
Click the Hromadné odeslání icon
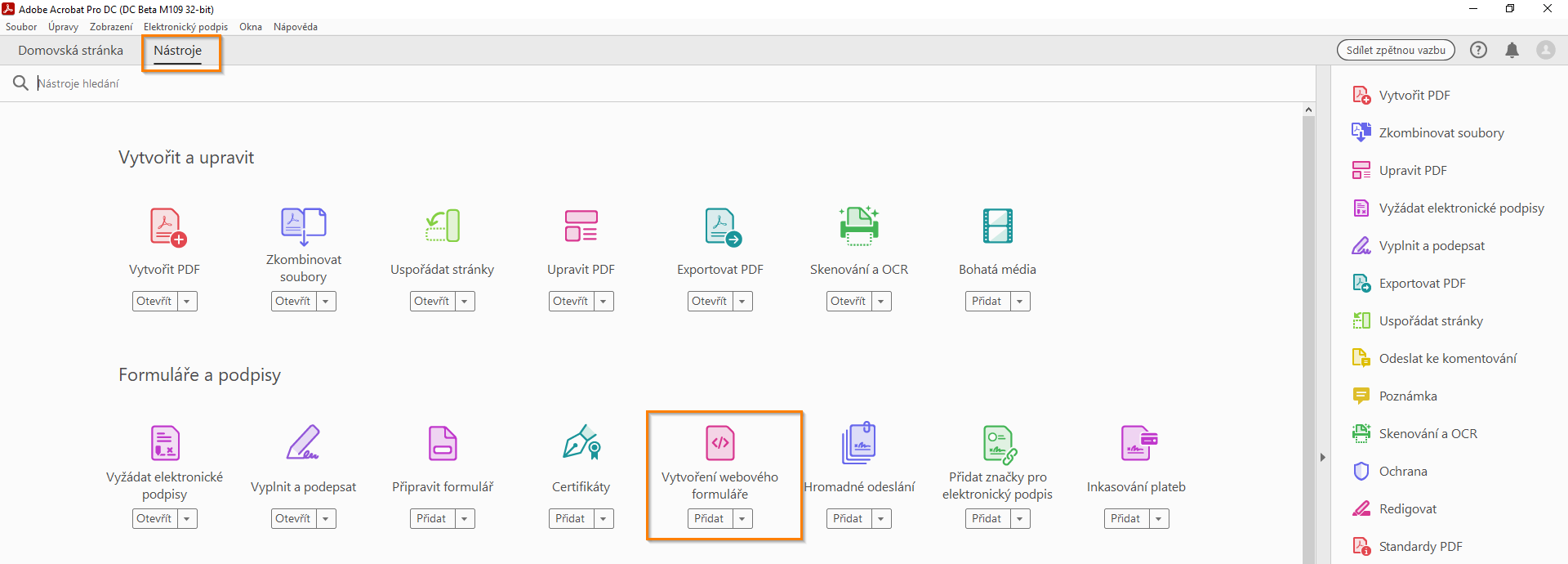click(x=859, y=443)
